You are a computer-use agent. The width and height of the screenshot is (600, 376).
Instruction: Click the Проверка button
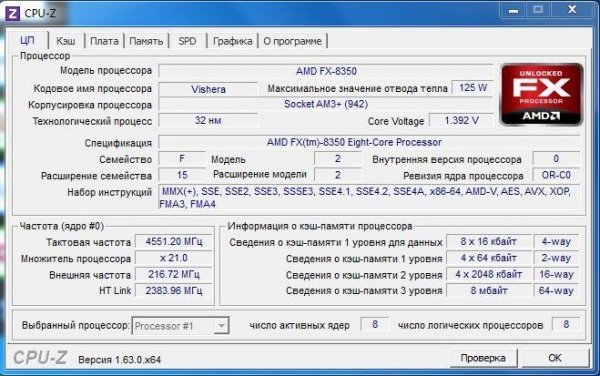coord(483,358)
